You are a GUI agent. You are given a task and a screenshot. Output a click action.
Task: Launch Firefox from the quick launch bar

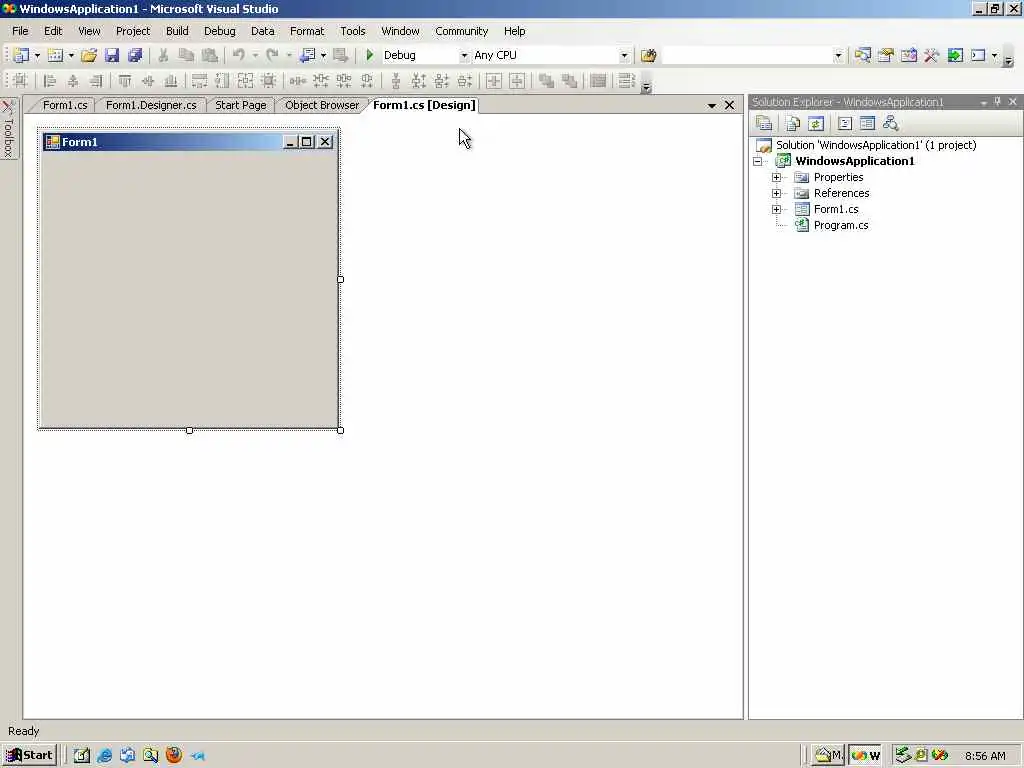pos(174,756)
